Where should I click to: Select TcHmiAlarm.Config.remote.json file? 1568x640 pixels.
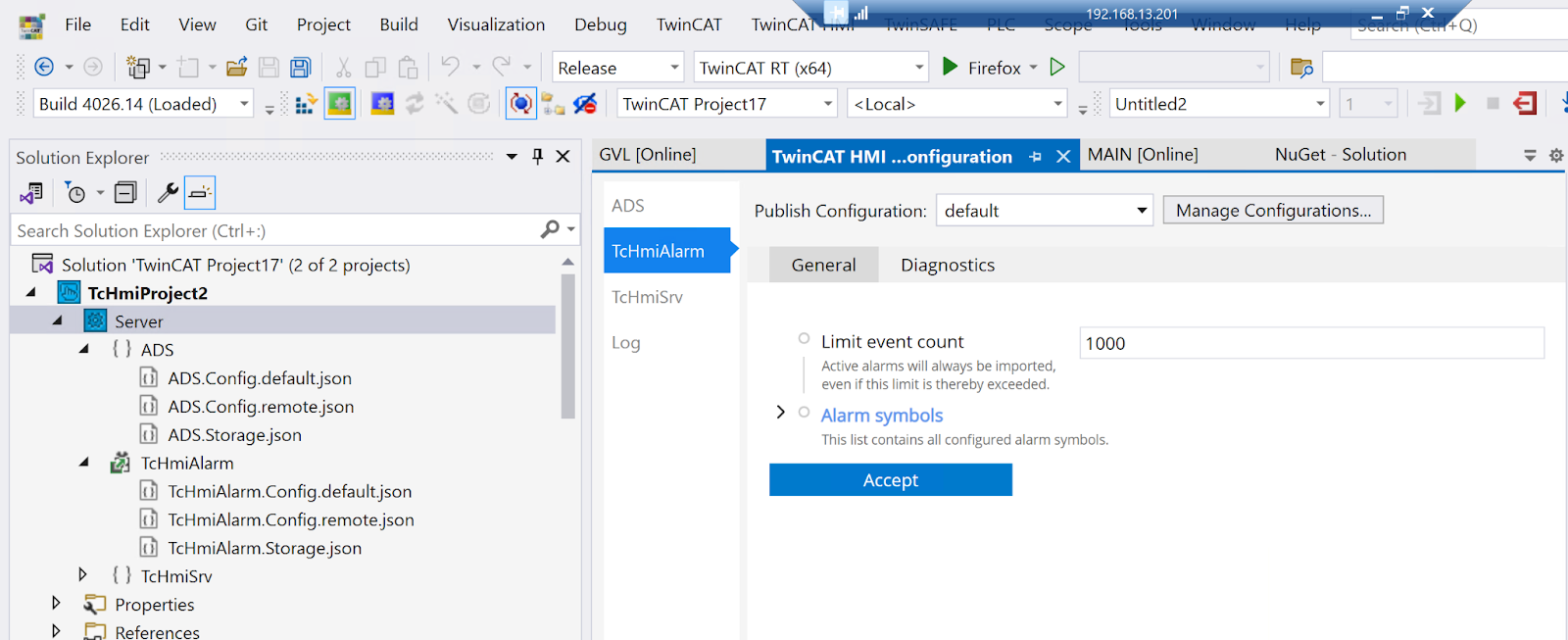pos(291,519)
